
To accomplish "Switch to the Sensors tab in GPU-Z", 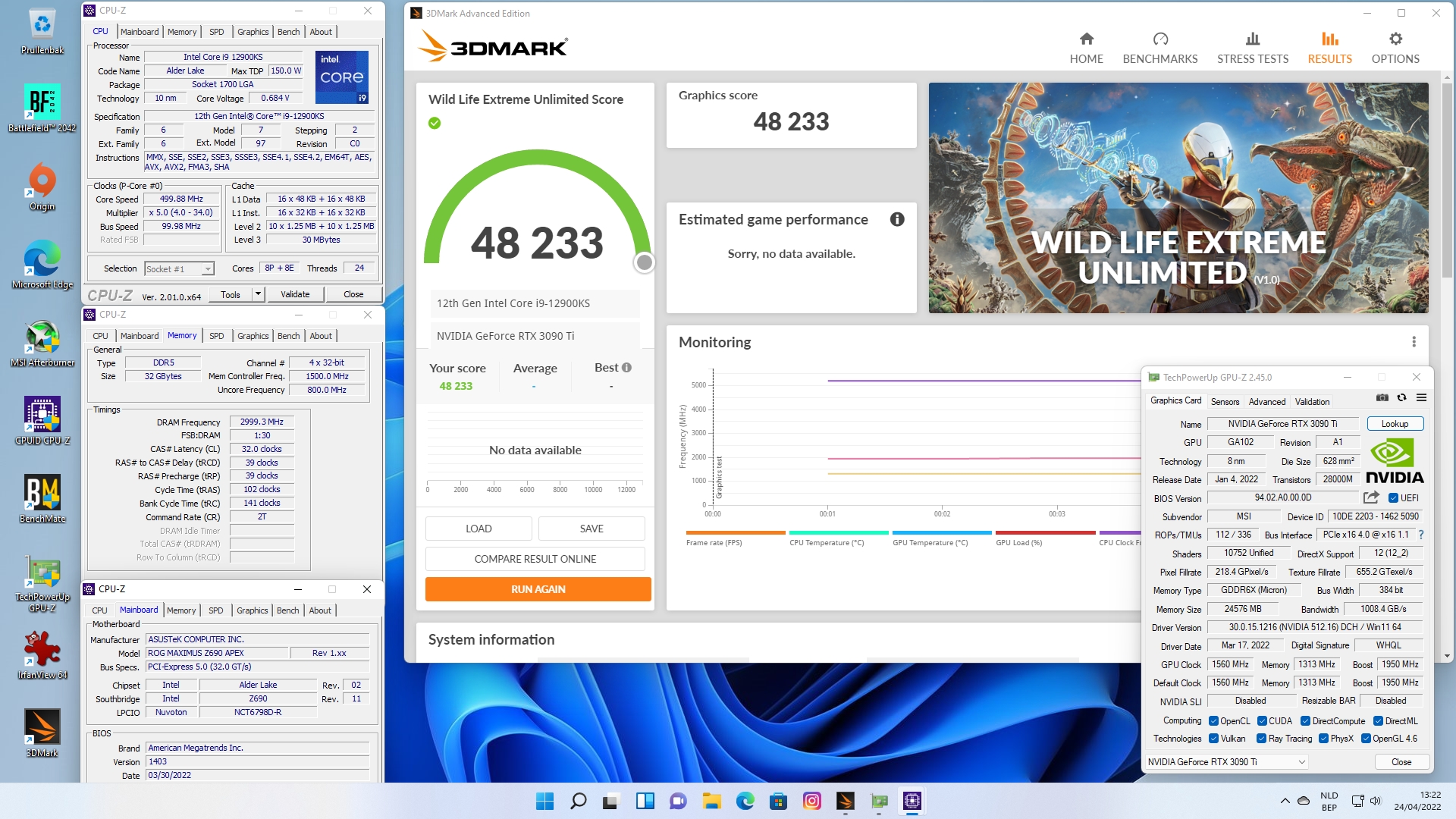I will click(x=1225, y=402).
